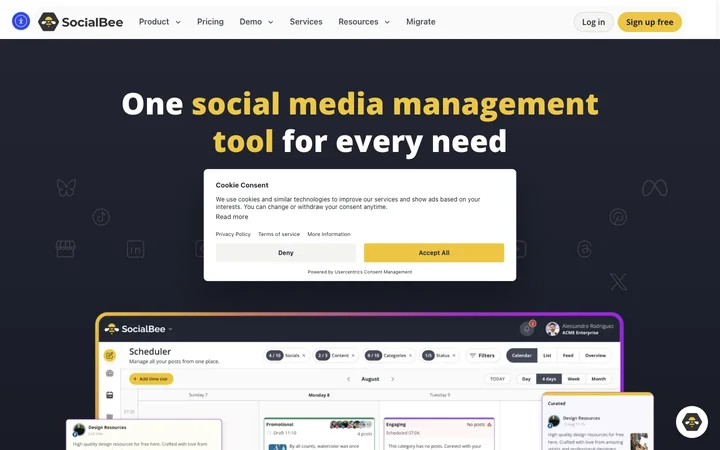Open notifications bell in Scheduler preview
The height and width of the screenshot is (450, 720).
(x=527, y=329)
